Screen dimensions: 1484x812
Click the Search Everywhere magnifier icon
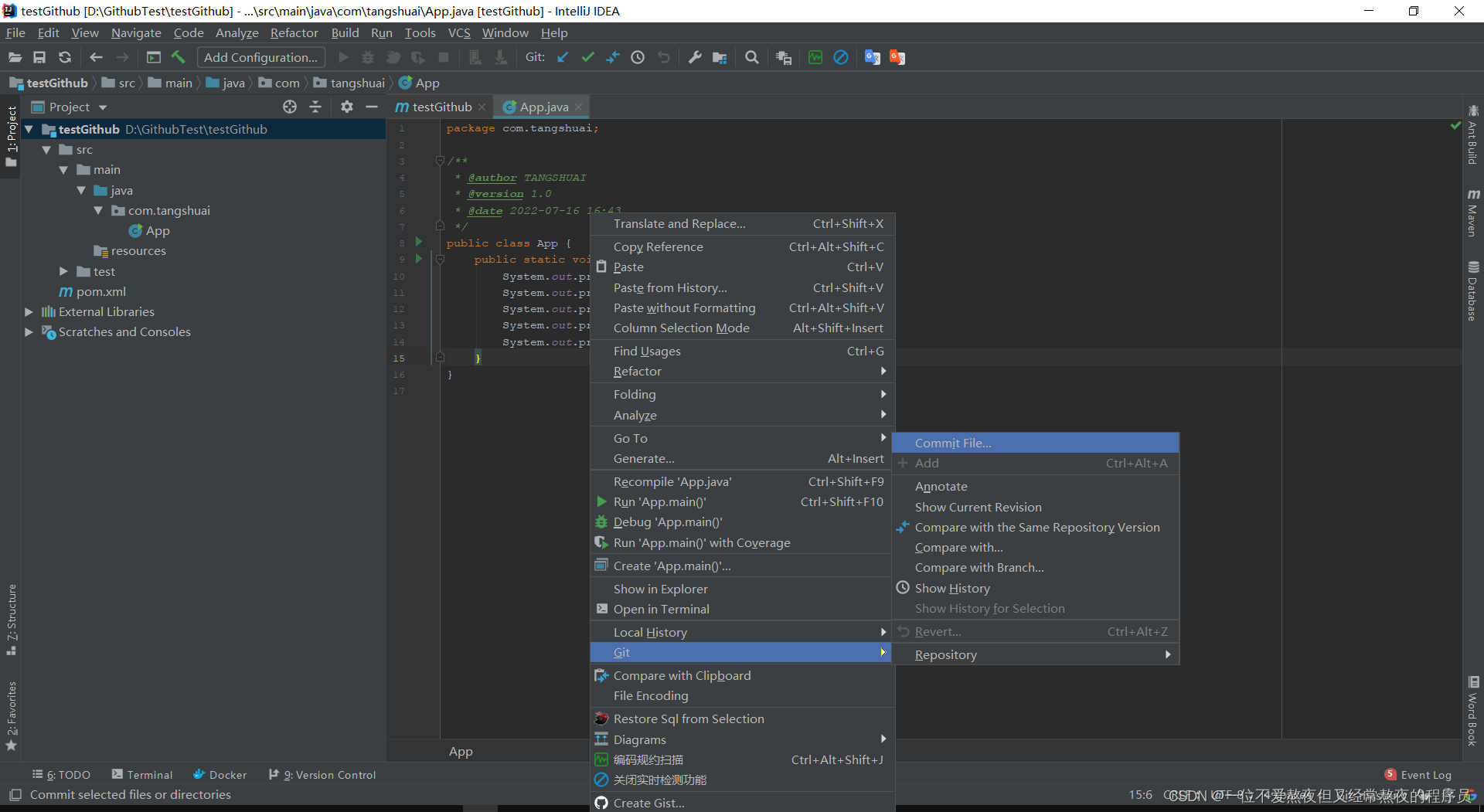[751, 57]
